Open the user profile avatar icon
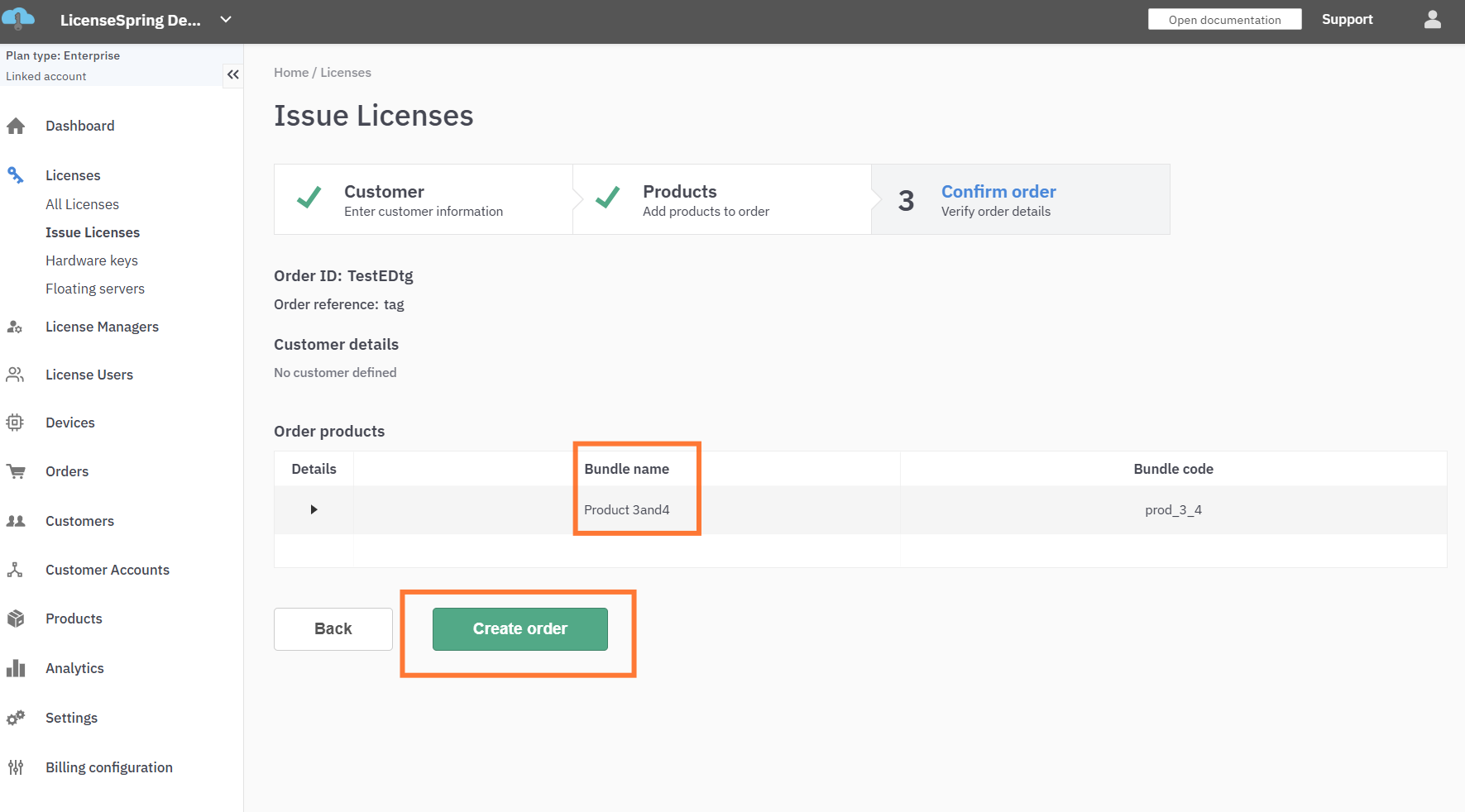The image size is (1465, 812). click(x=1432, y=20)
